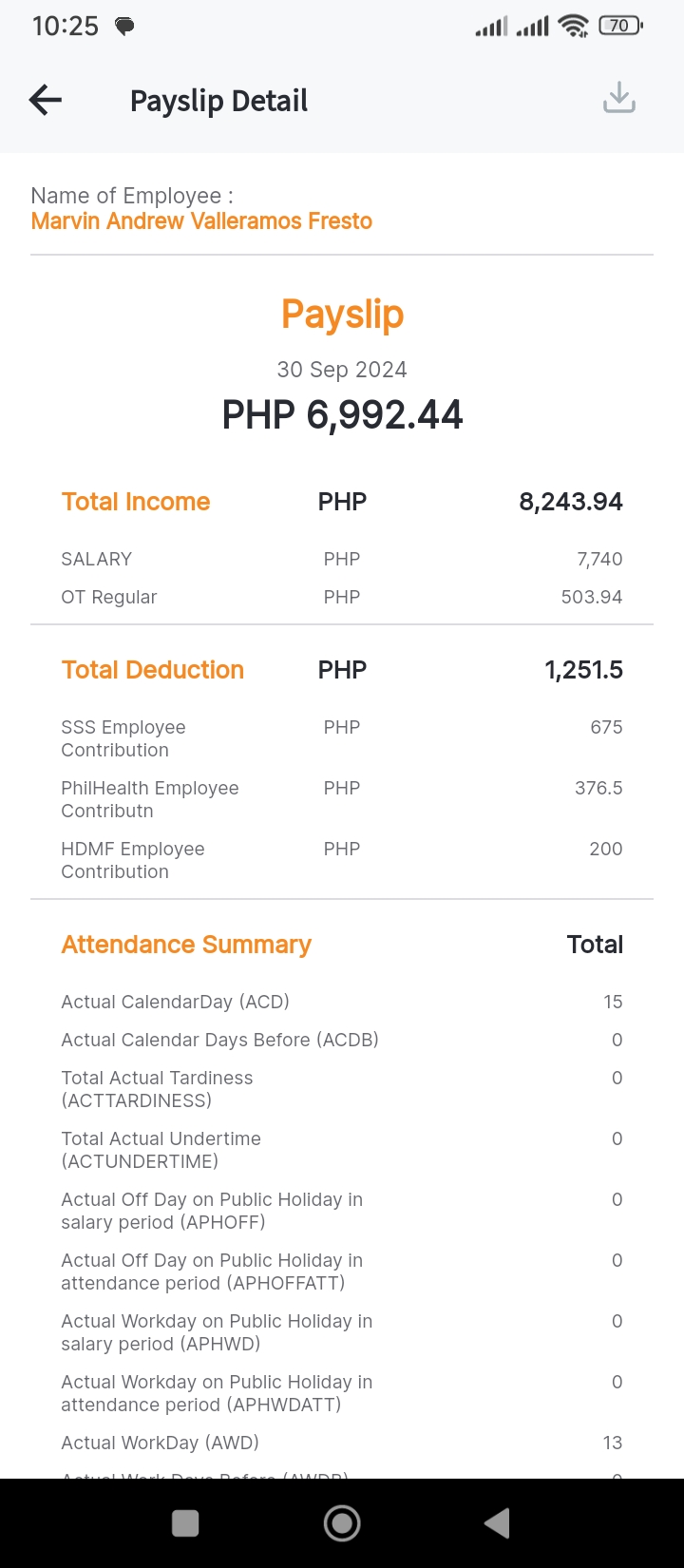
Task: Tap the Payslip Detail page title
Action: 218,101
